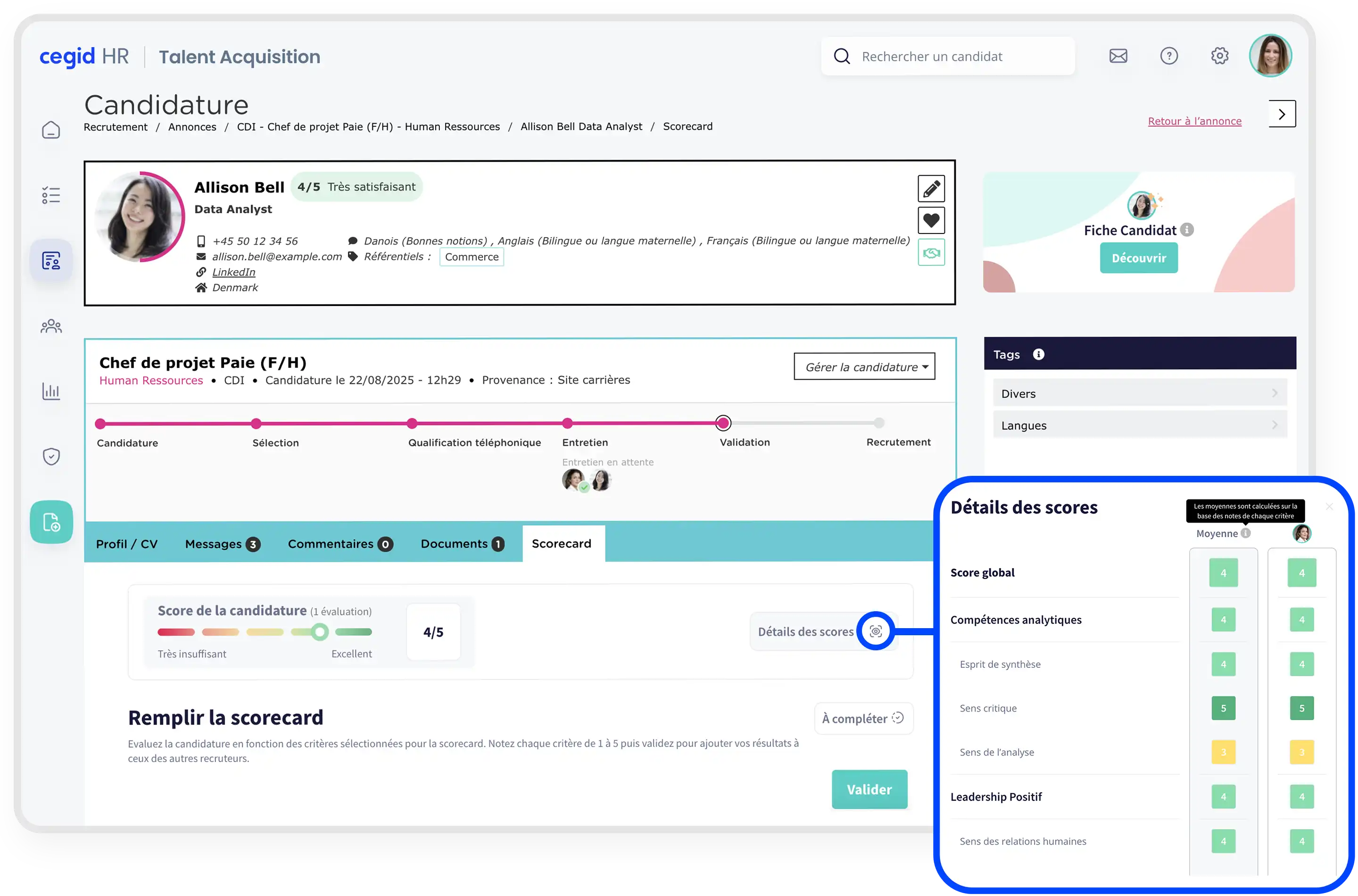The height and width of the screenshot is (896, 1358).
Task: Click the À compléter status toggle
Action: click(863, 718)
